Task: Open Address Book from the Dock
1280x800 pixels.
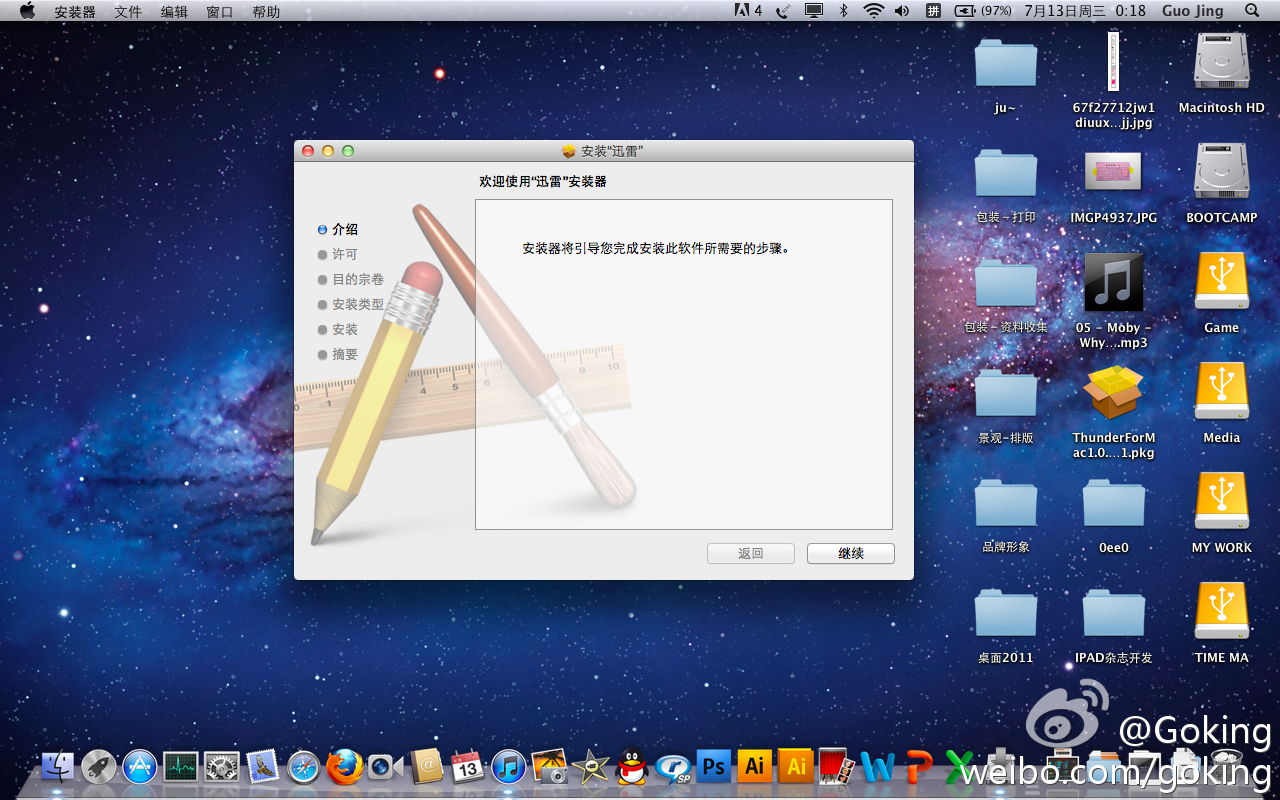Action: pos(427,767)
